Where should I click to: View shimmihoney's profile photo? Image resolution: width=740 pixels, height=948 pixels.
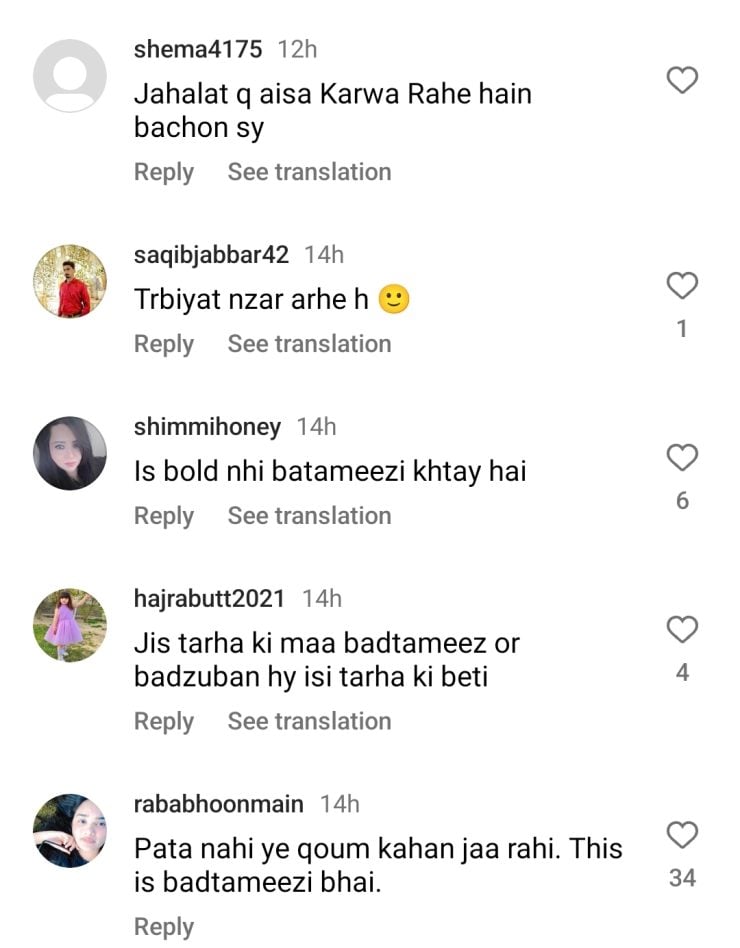click(x=70, y=453)
